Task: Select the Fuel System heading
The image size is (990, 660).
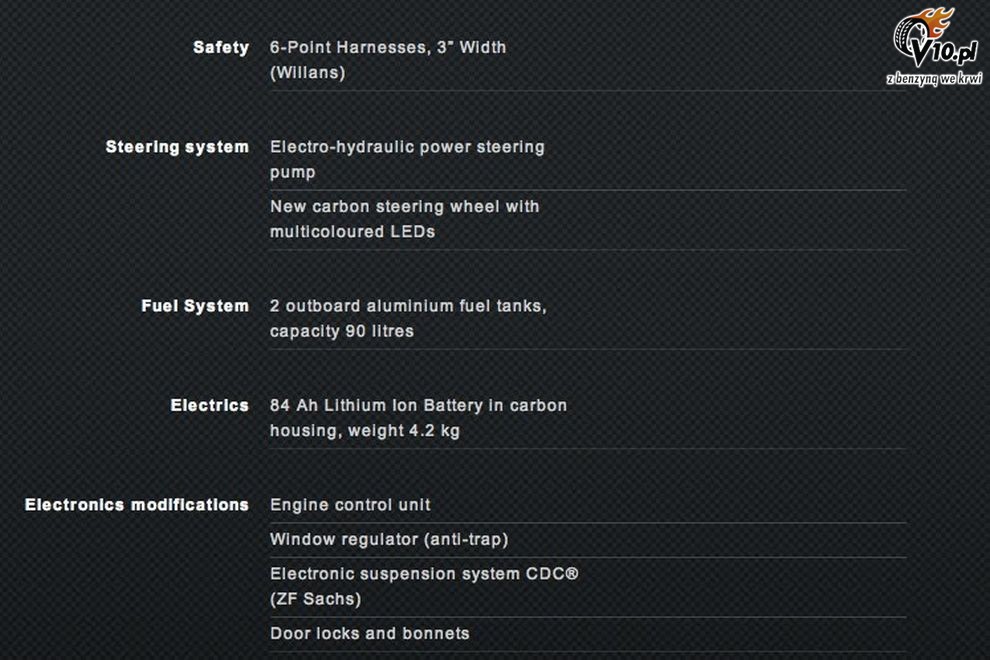Action: (195, 306)
